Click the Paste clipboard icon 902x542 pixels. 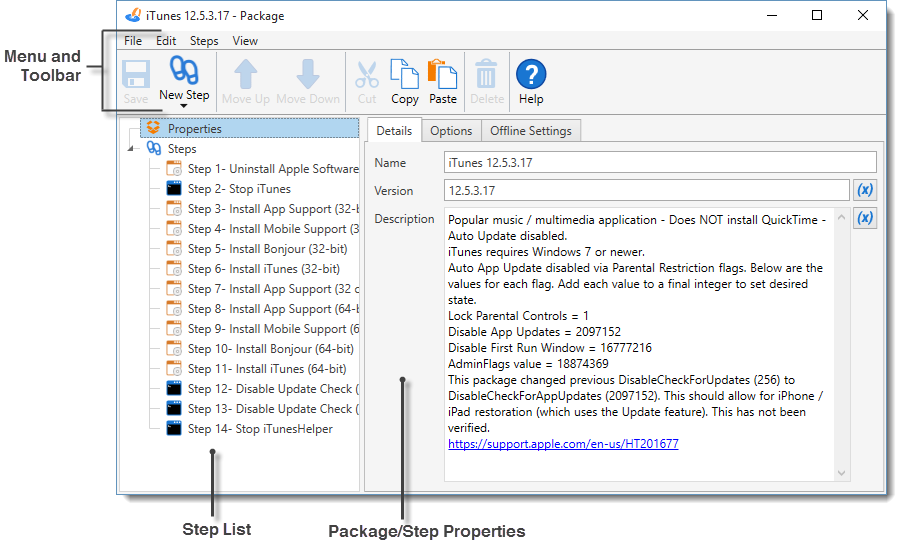442,74
